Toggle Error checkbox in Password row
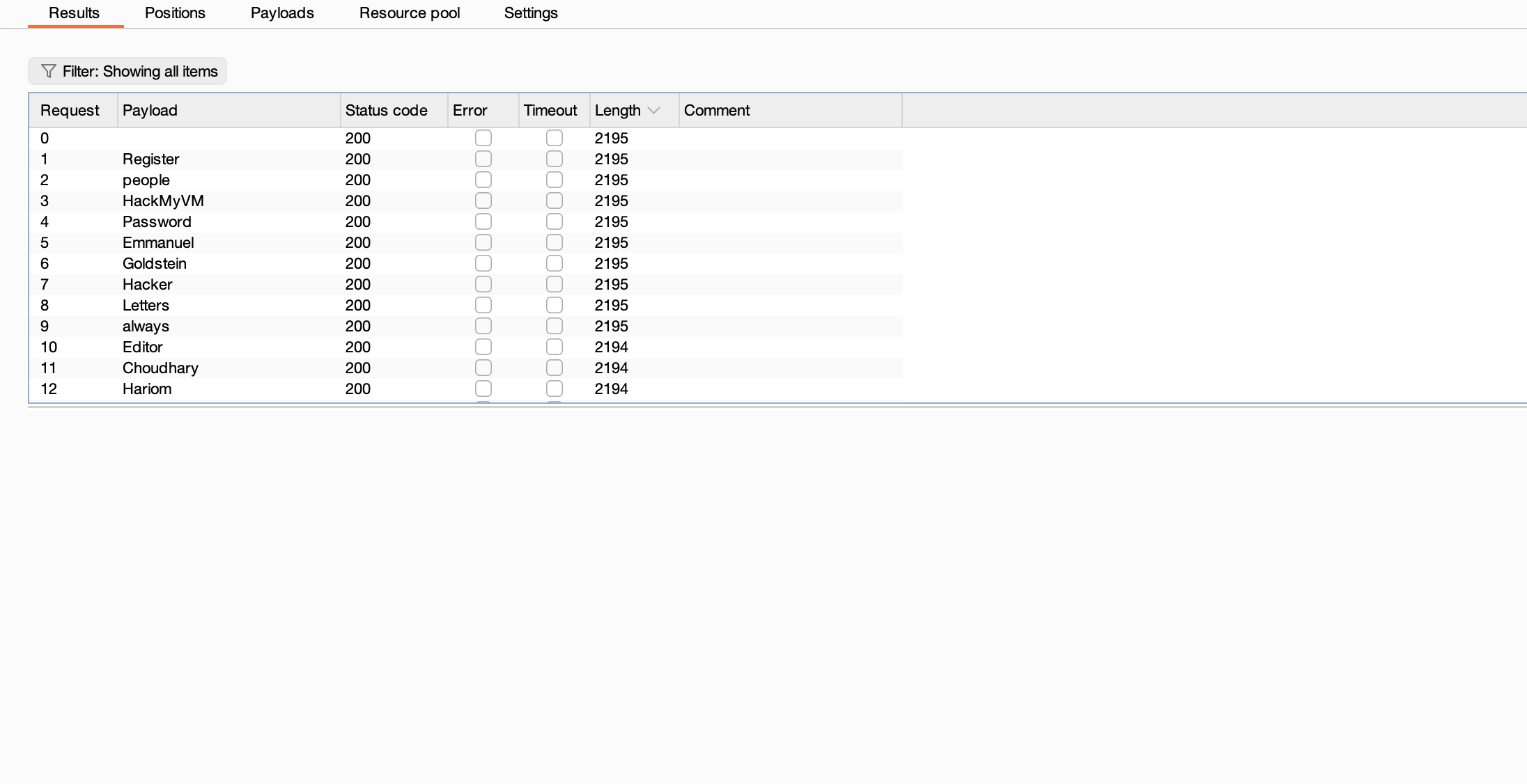This screenshot has width=1527, height=784. point(483,221)
